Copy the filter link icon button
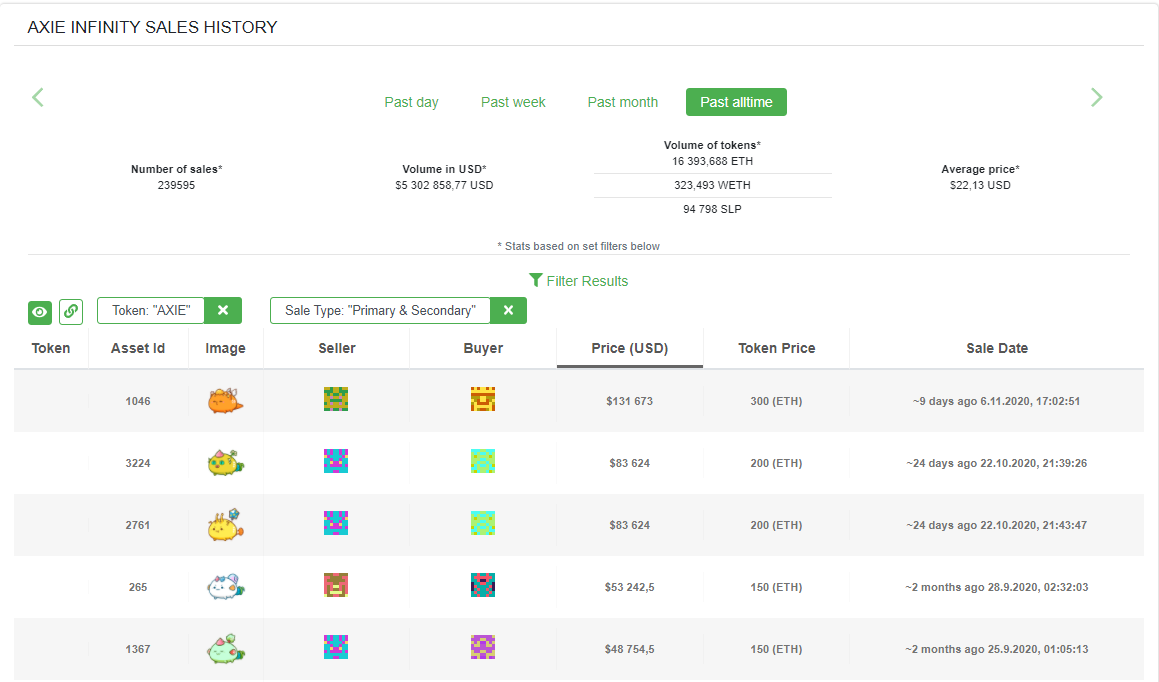The height and width of the screenshot is (682, 1159). 71,312
